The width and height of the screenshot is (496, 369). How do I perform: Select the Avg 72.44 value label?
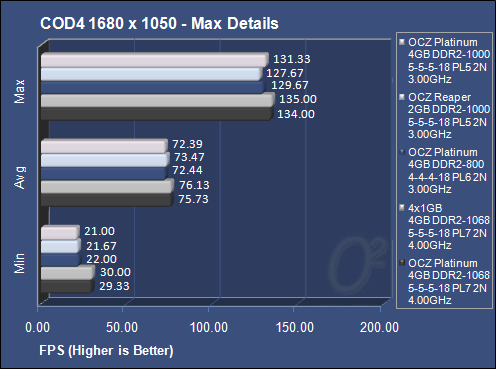(x=187, y=170)
